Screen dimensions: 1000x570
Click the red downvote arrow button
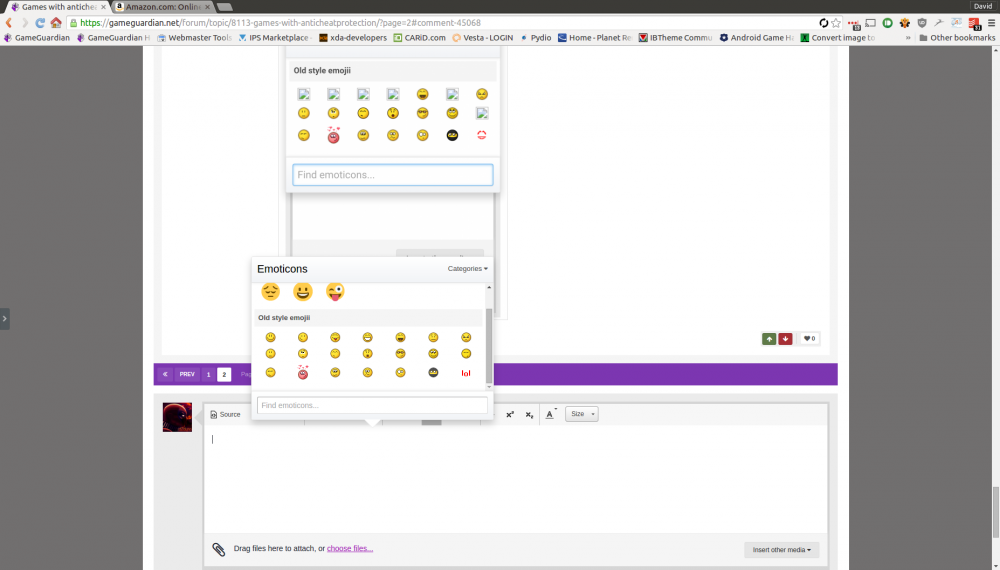pos(785,339)
